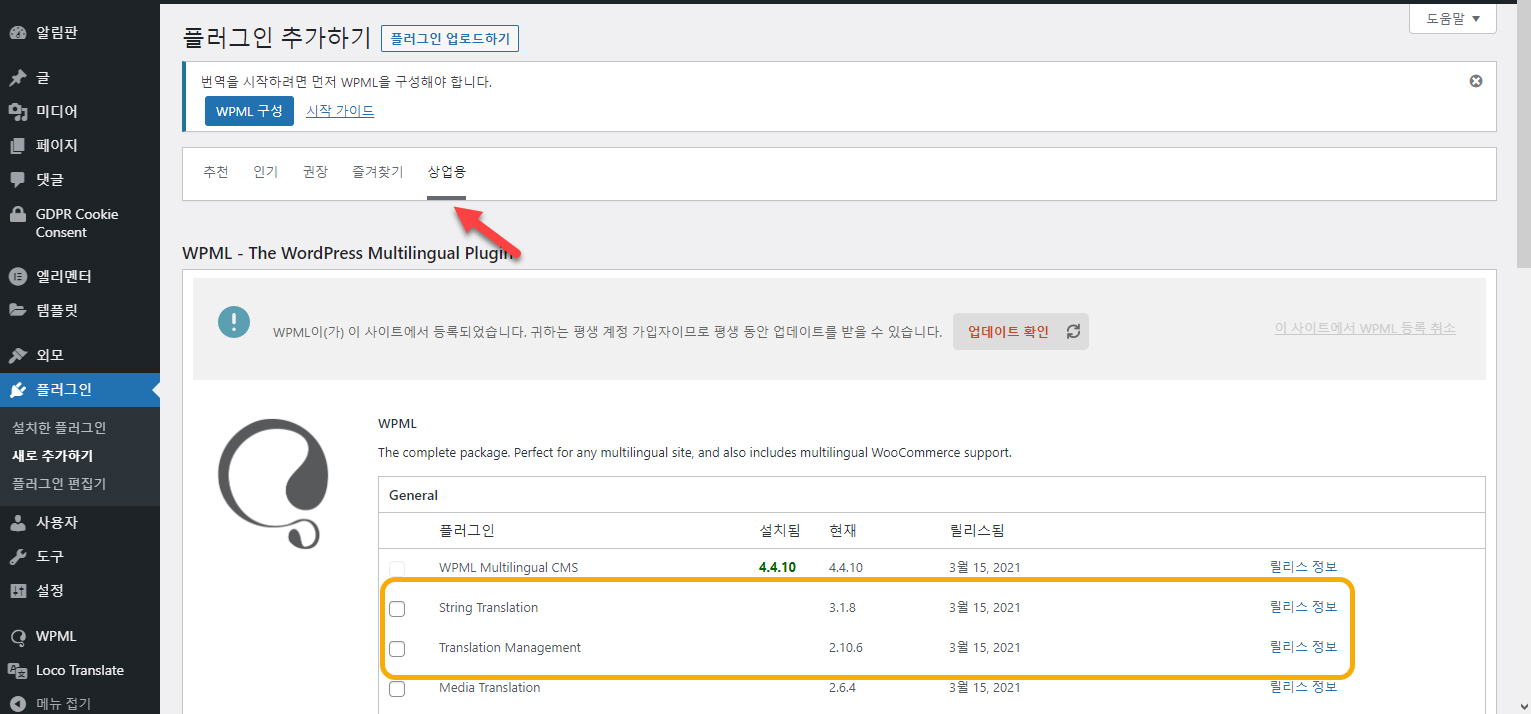Switch to the 추천 tab
Image resolution: width=1531 pixels, height=714 pixels.
click(216, 172)
